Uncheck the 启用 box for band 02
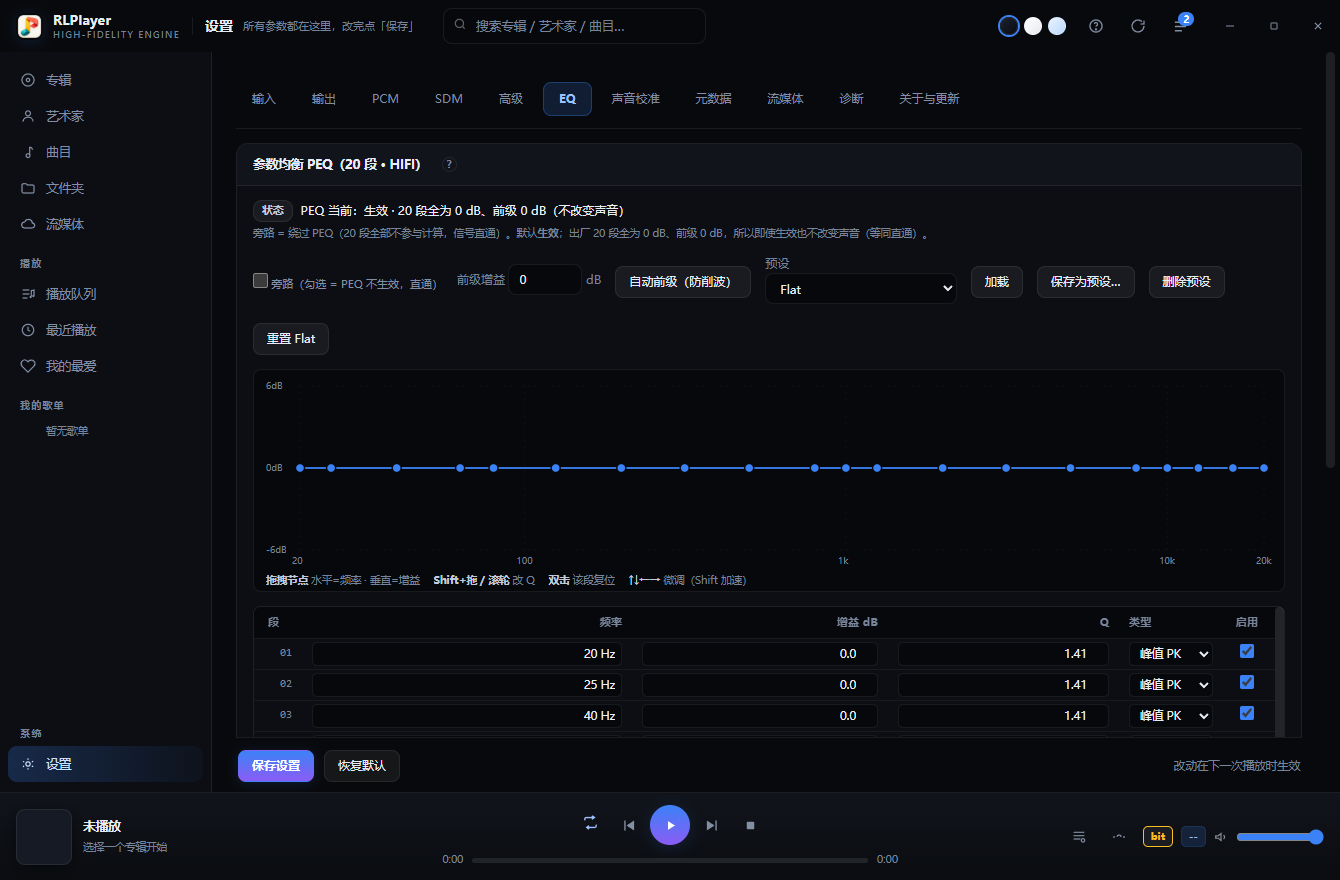This screenshot has width=1340, height=880. point(1246,682)
